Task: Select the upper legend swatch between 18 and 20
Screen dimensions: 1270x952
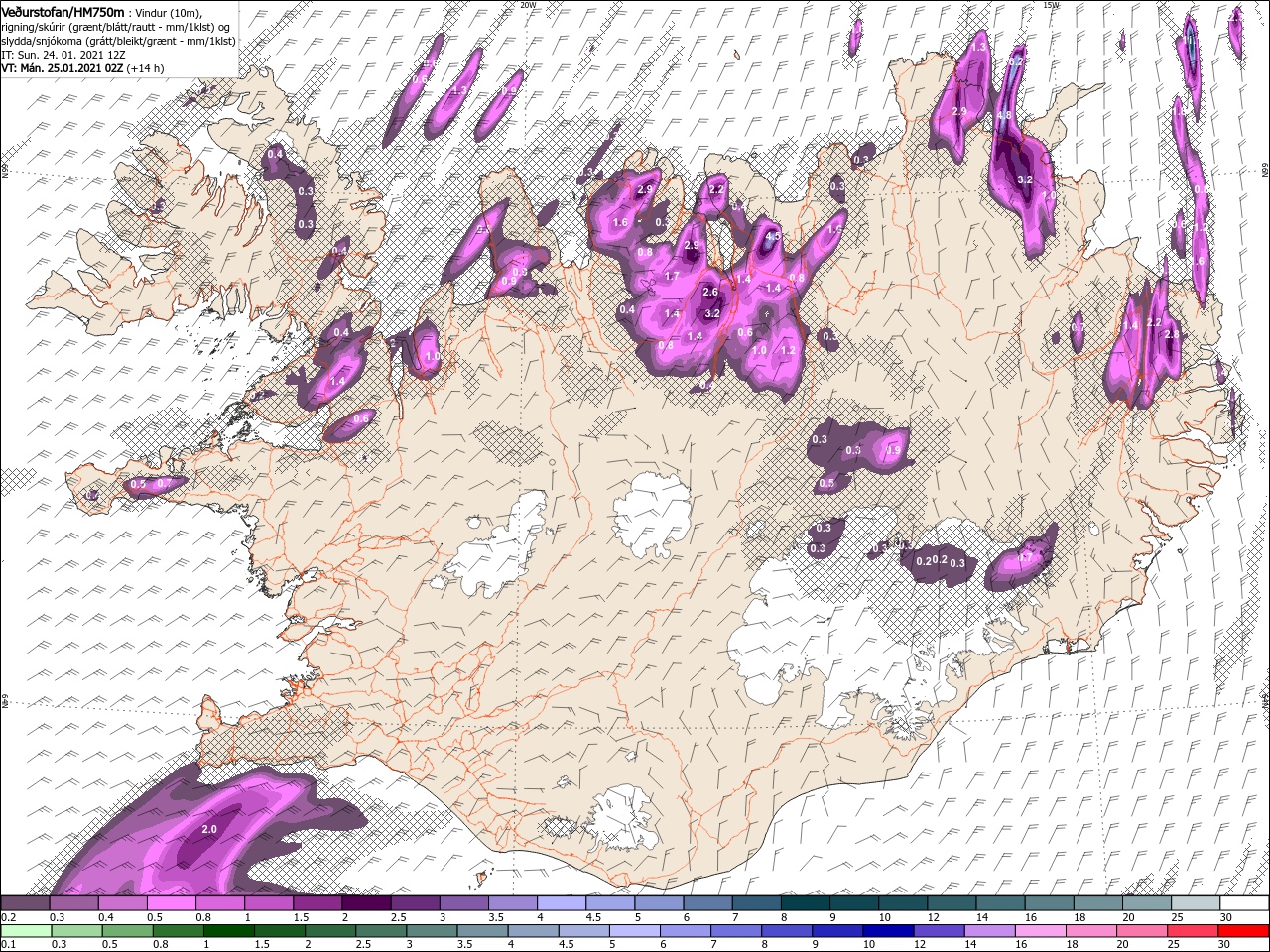Action: 1098,902
